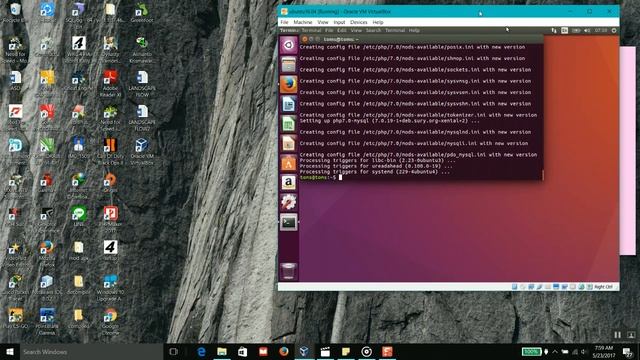This screenshot has height=360, width=640.
Task: Open Amazon launcher icon in Ubuntu
Action: 289,182
